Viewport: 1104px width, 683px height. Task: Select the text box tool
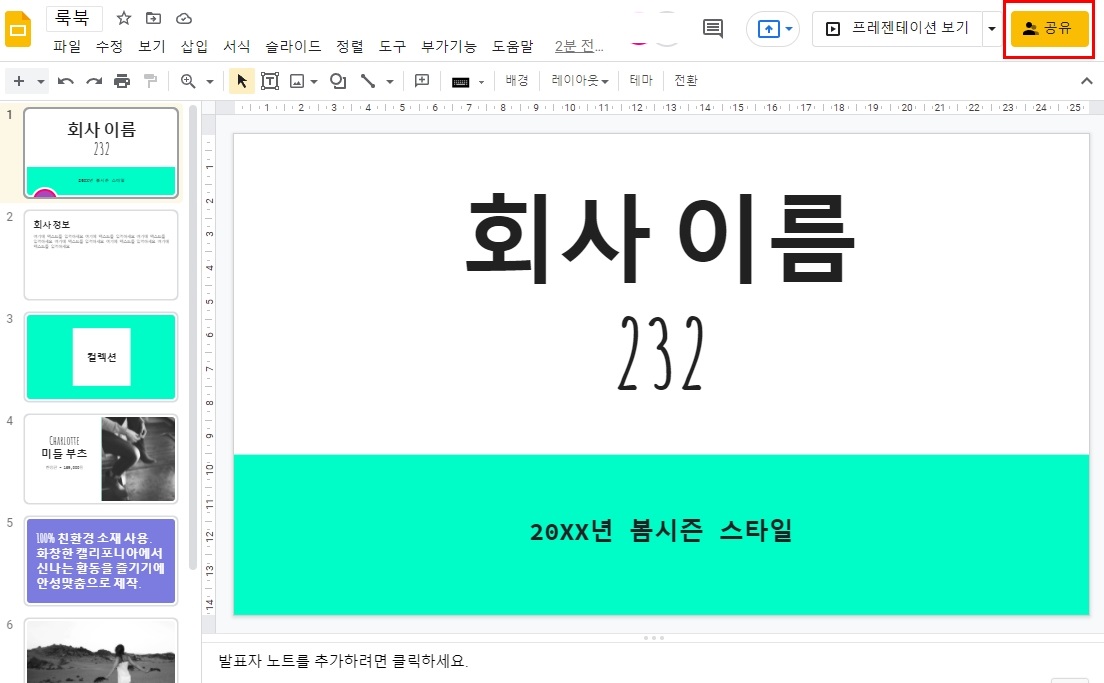coord(270,80)
